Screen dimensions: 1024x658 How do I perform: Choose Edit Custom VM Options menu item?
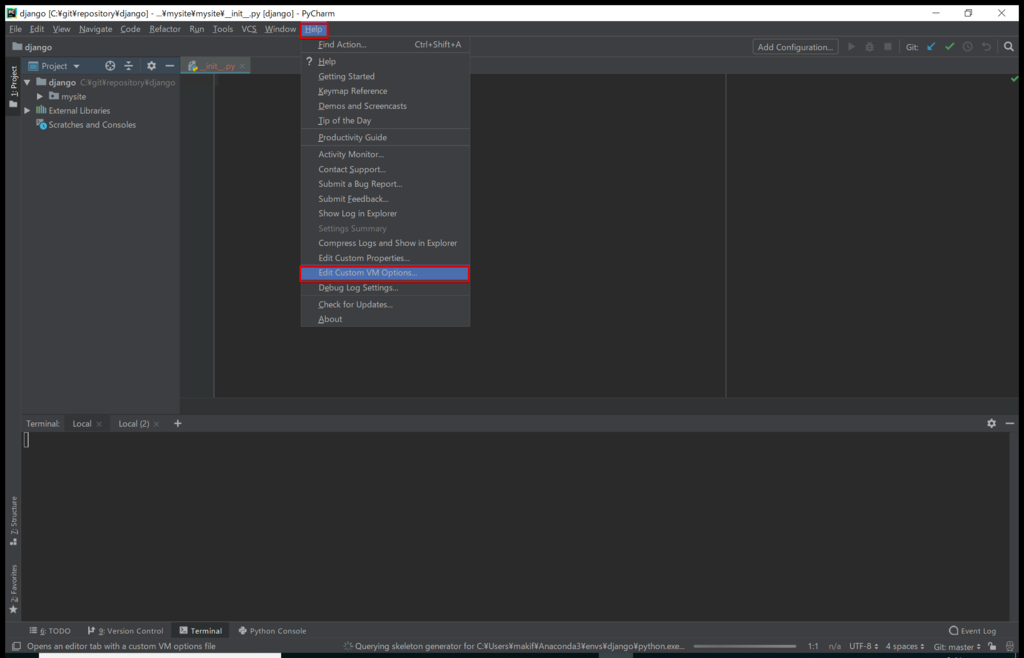[385, 273]
